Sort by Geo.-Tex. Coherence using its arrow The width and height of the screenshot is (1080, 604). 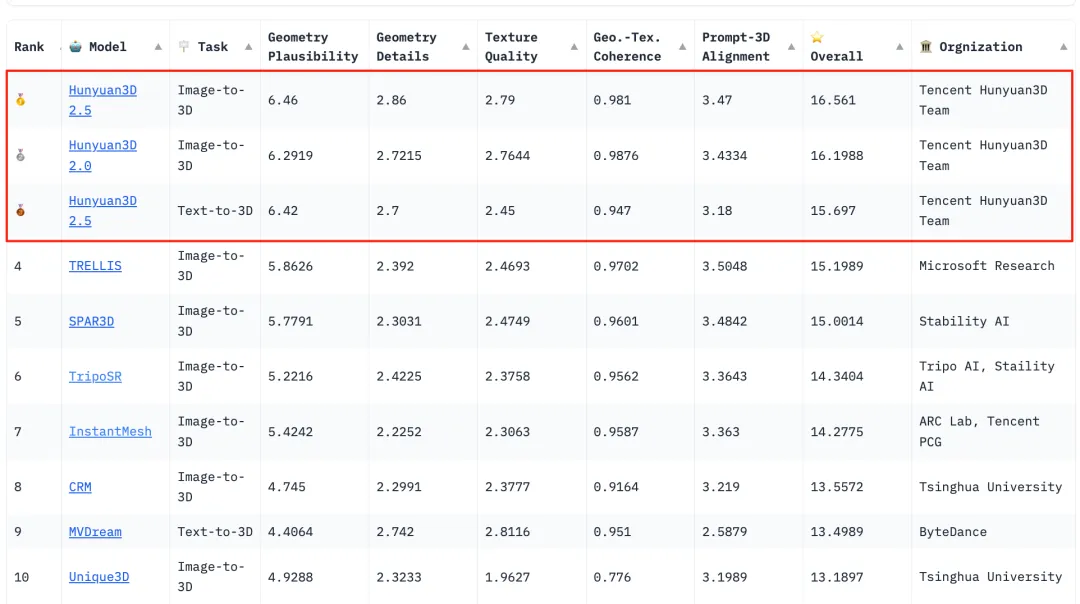pos(683,47)
